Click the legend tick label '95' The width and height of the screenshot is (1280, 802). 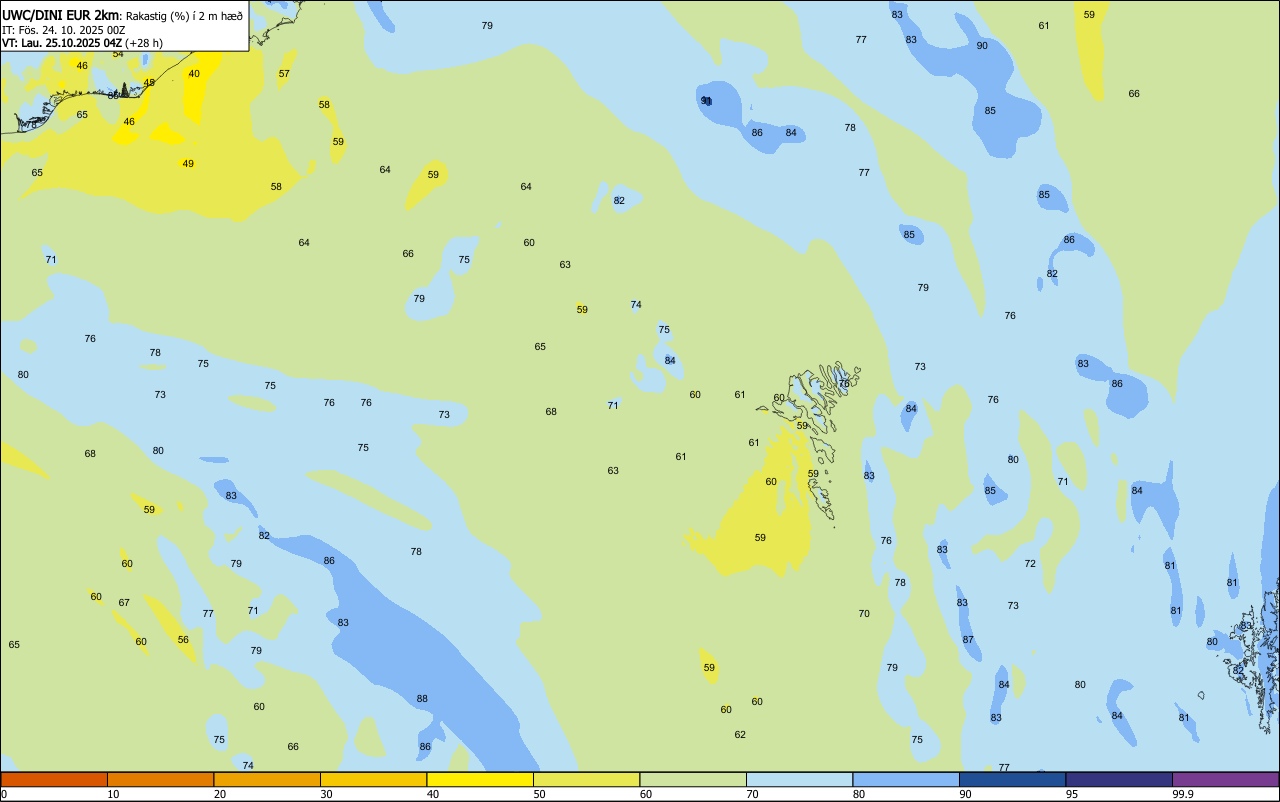click(1072, 794)
